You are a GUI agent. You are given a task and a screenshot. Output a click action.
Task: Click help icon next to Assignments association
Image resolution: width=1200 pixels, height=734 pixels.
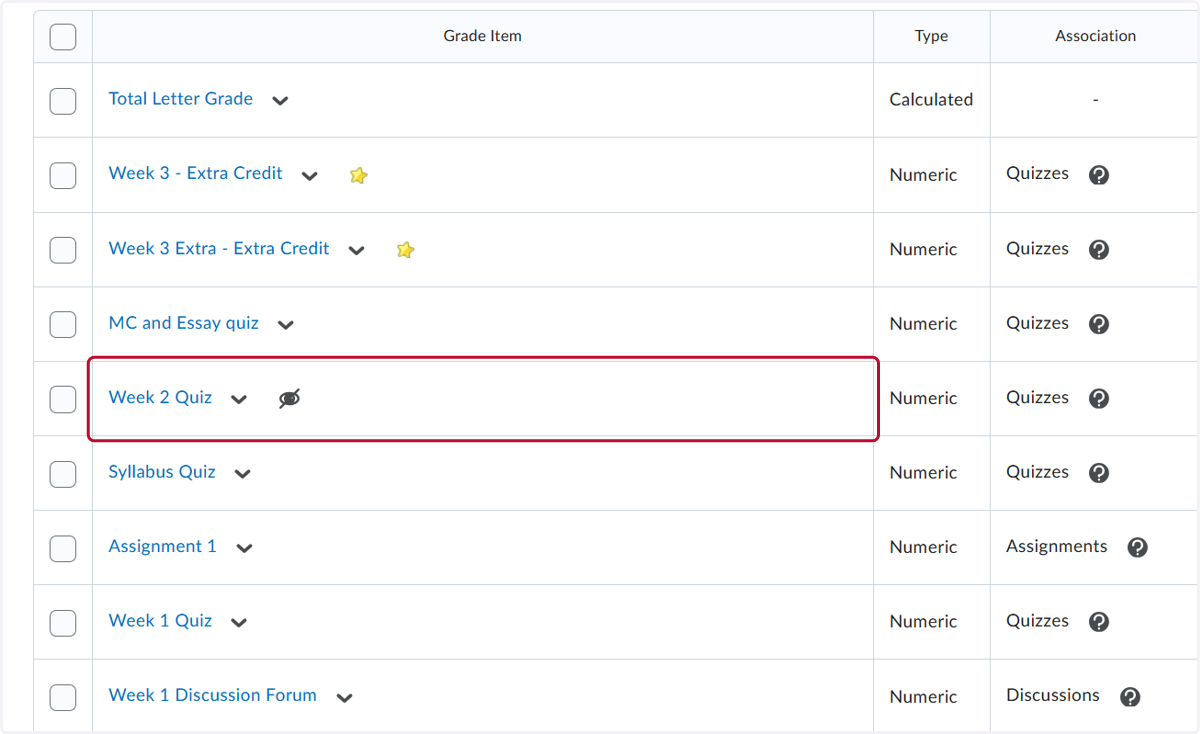1137,547
